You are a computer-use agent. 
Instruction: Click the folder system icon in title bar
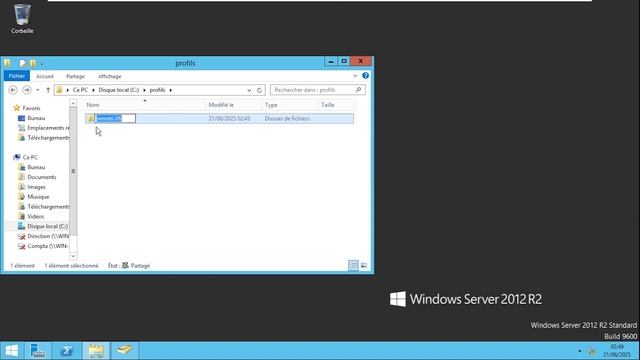click(7, 63)
